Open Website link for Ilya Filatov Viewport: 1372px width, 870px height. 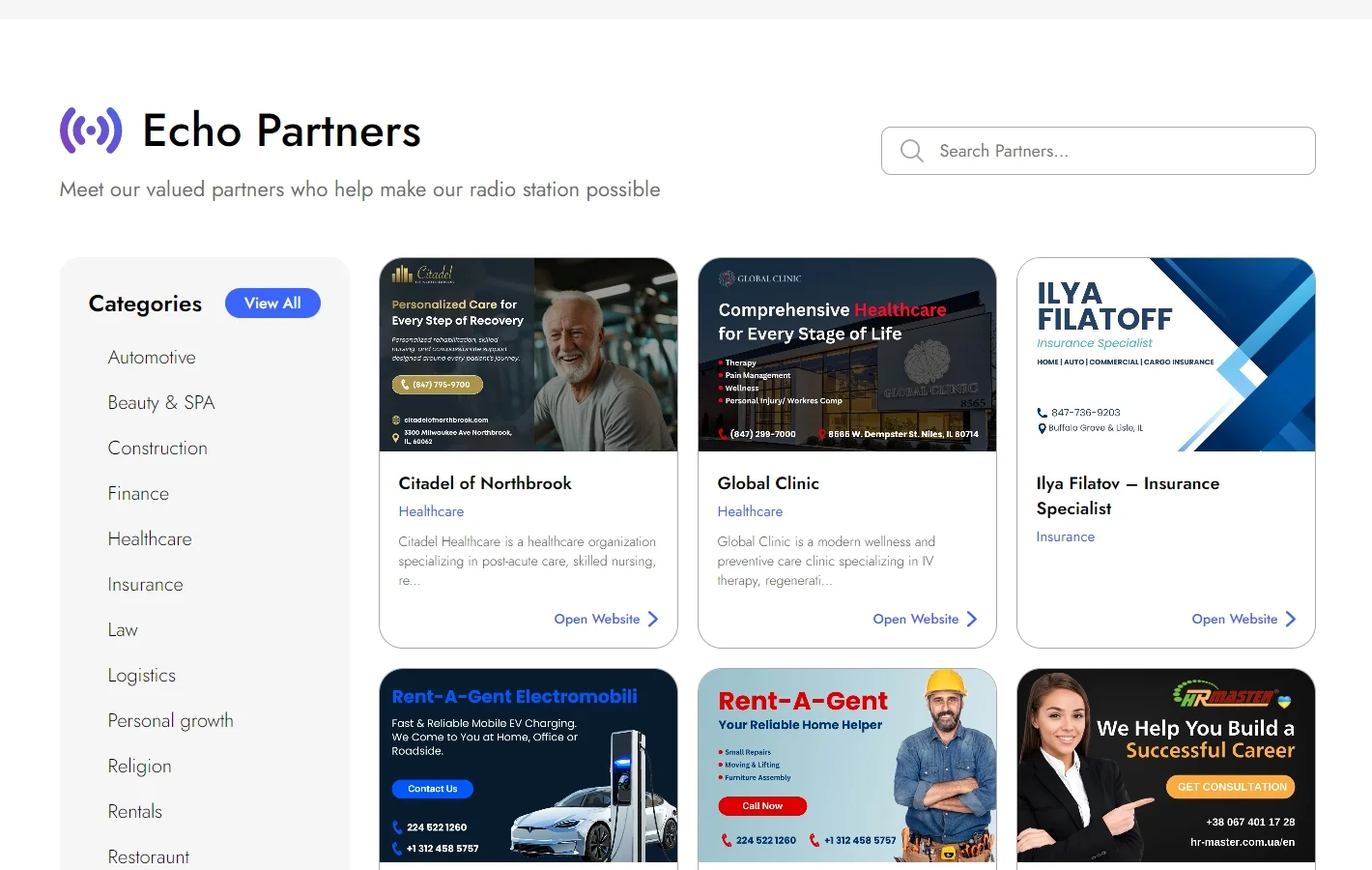[x=1243, y=619]
